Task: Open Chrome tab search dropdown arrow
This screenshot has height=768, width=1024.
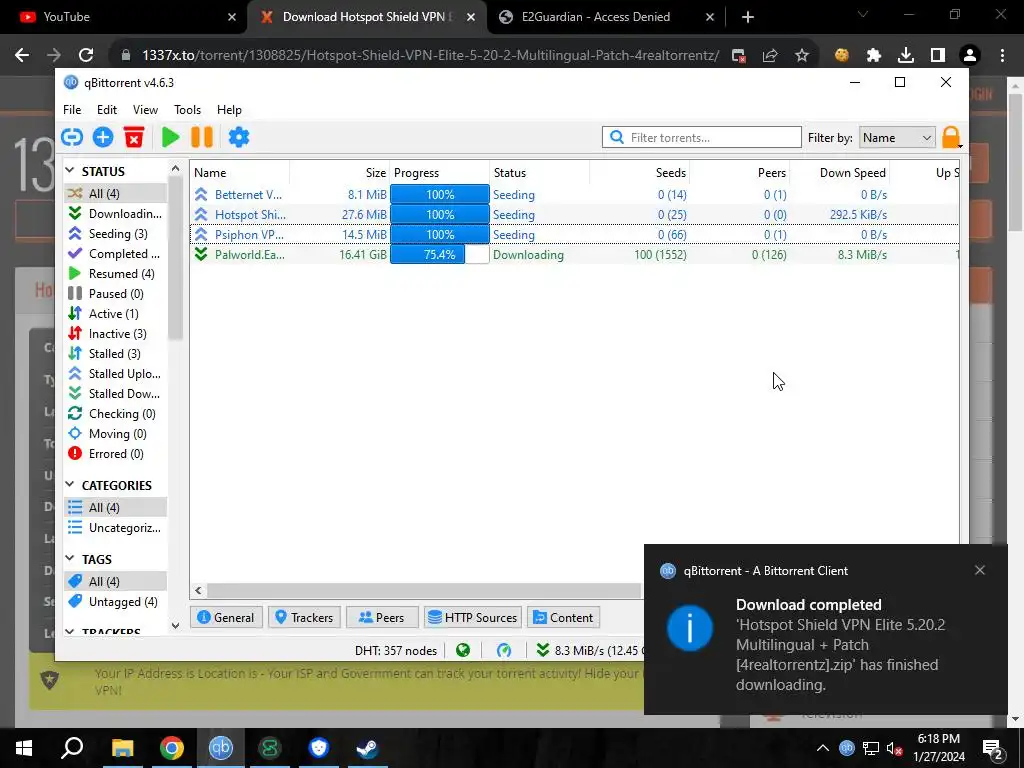Action: pyautogui.click(x=863, y=15)
